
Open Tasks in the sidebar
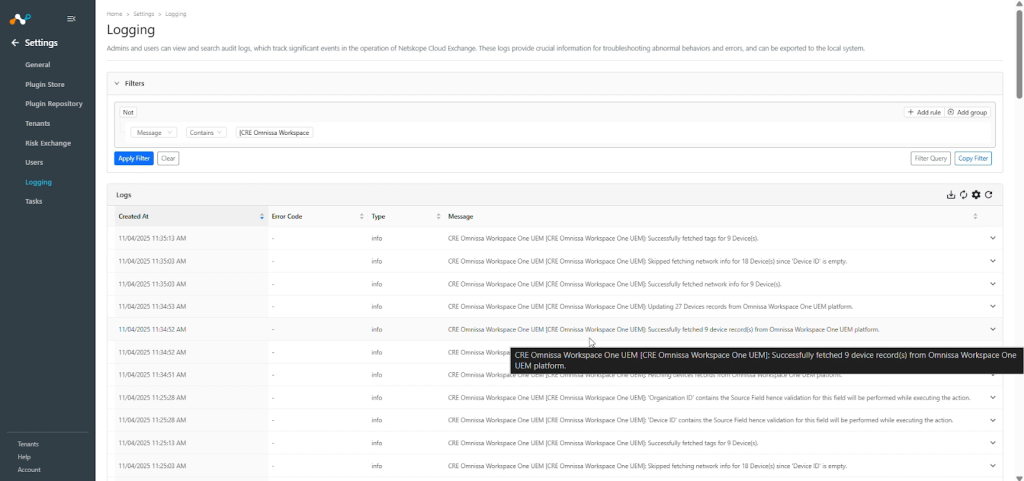point(34,201)
